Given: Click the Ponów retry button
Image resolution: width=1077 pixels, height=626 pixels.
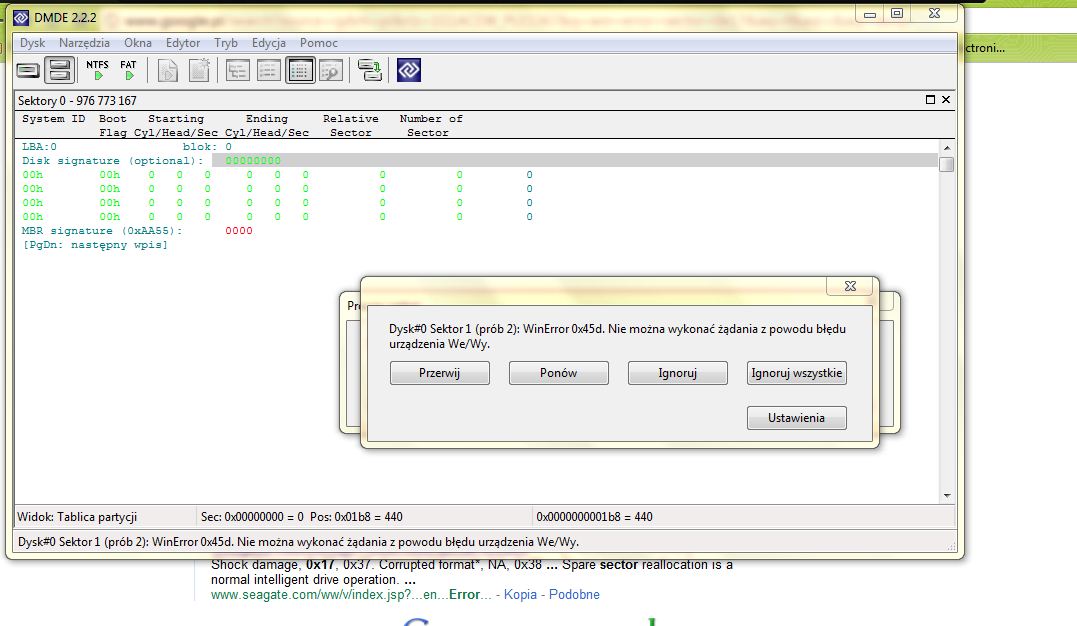Looking at the screenshot, I should [x=558, y=373].
